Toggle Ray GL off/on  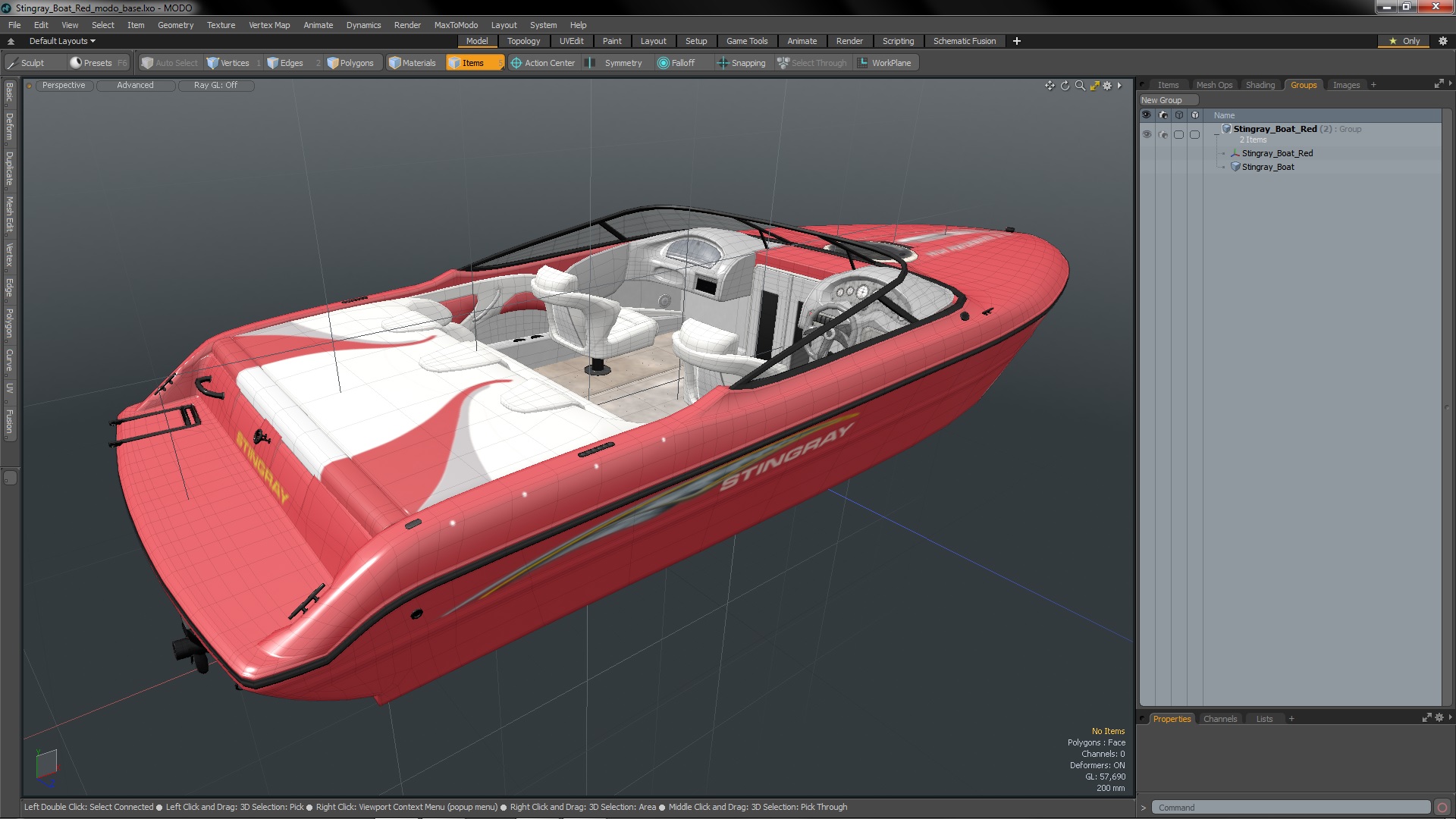coord(215,85)
